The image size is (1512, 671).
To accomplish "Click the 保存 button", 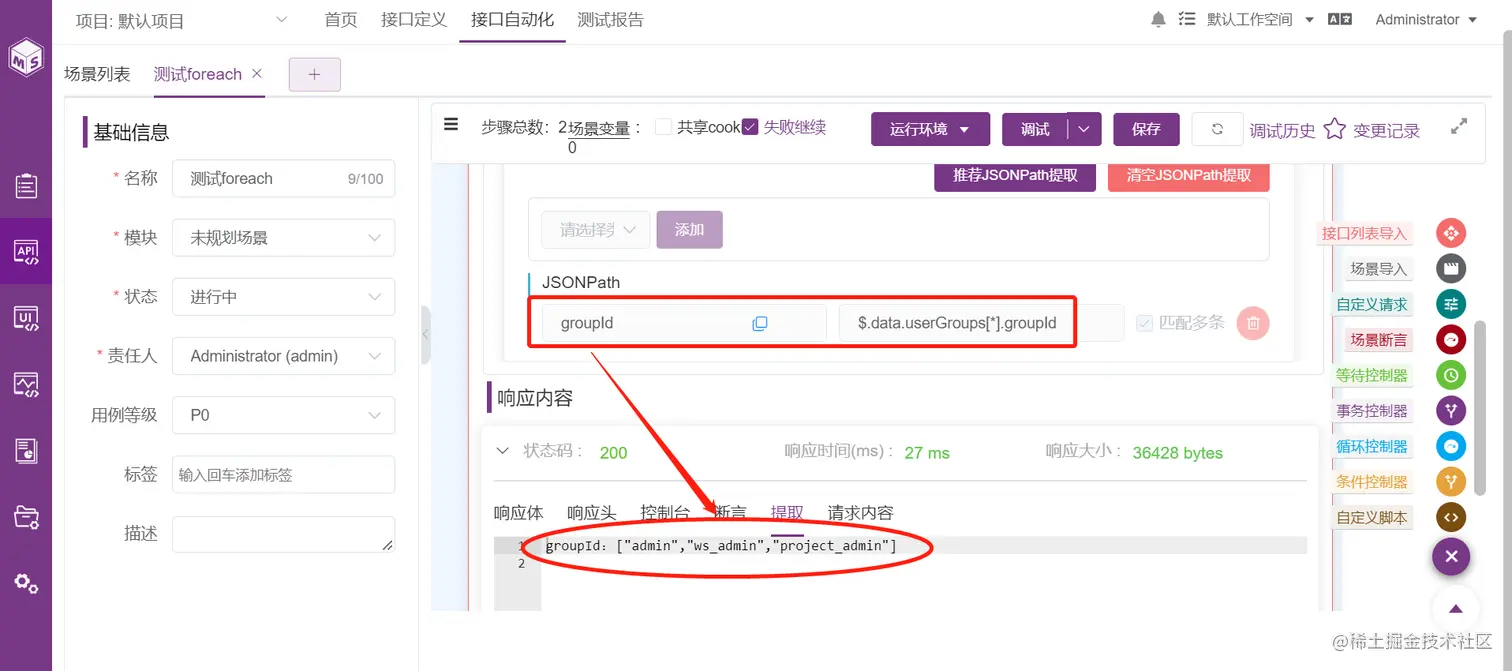I will coord(1146,129).
